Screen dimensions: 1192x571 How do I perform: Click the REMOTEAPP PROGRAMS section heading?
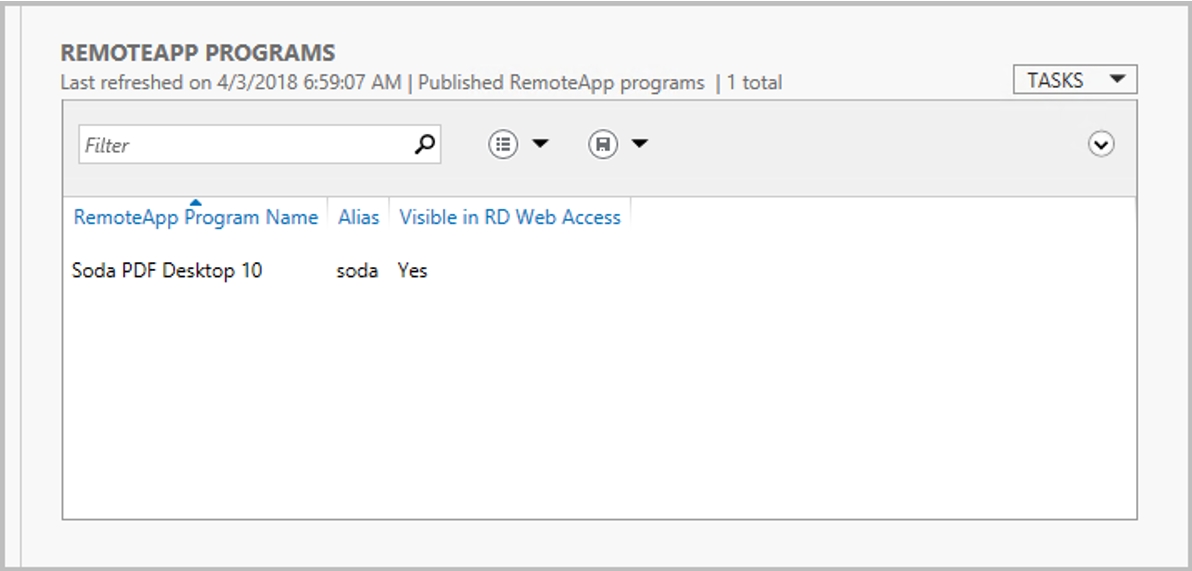198,52
